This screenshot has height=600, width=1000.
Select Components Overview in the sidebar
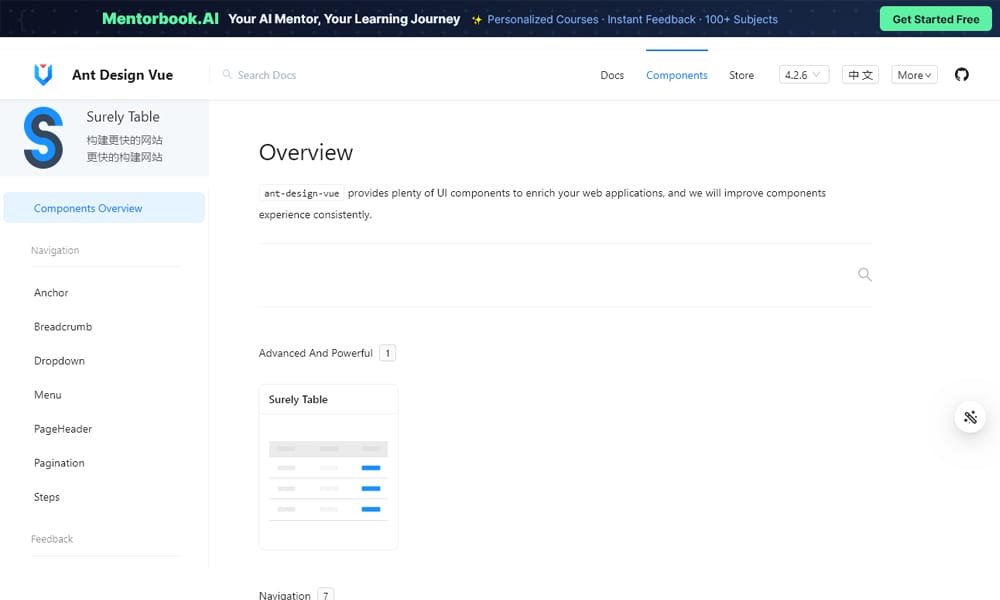(x=90, y=206)
